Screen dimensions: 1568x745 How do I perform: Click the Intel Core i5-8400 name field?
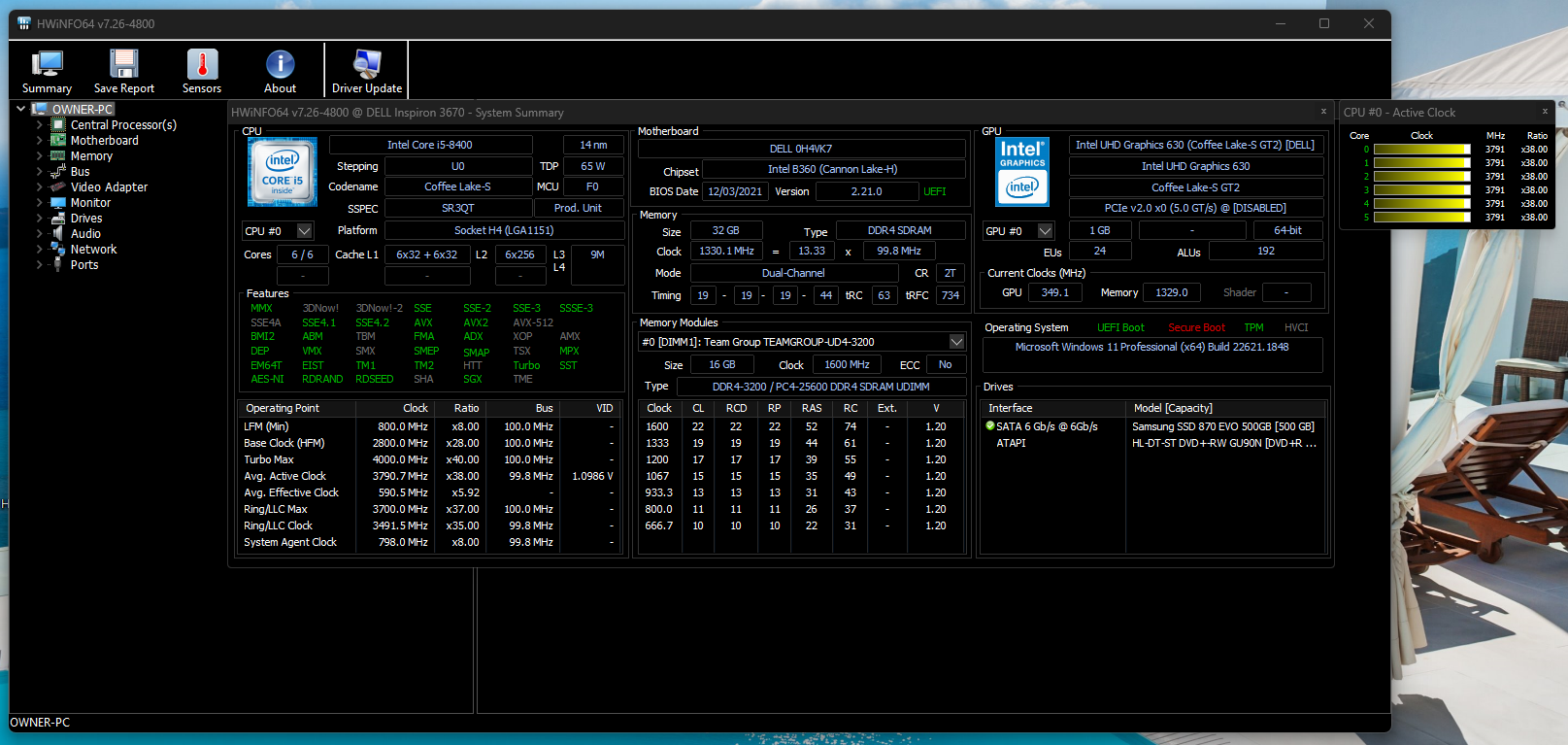click(430, 145)
